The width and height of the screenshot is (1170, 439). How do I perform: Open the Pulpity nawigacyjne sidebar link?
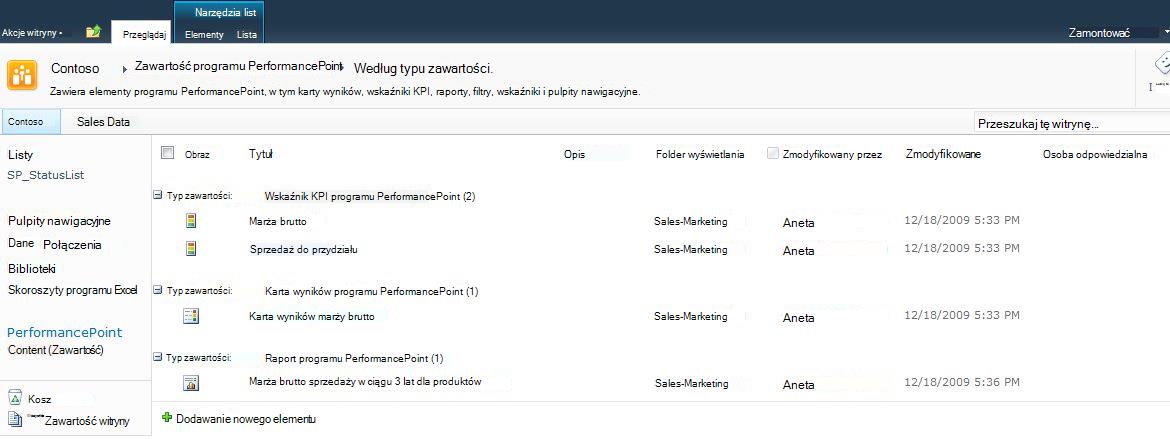(x=60, y=221)
